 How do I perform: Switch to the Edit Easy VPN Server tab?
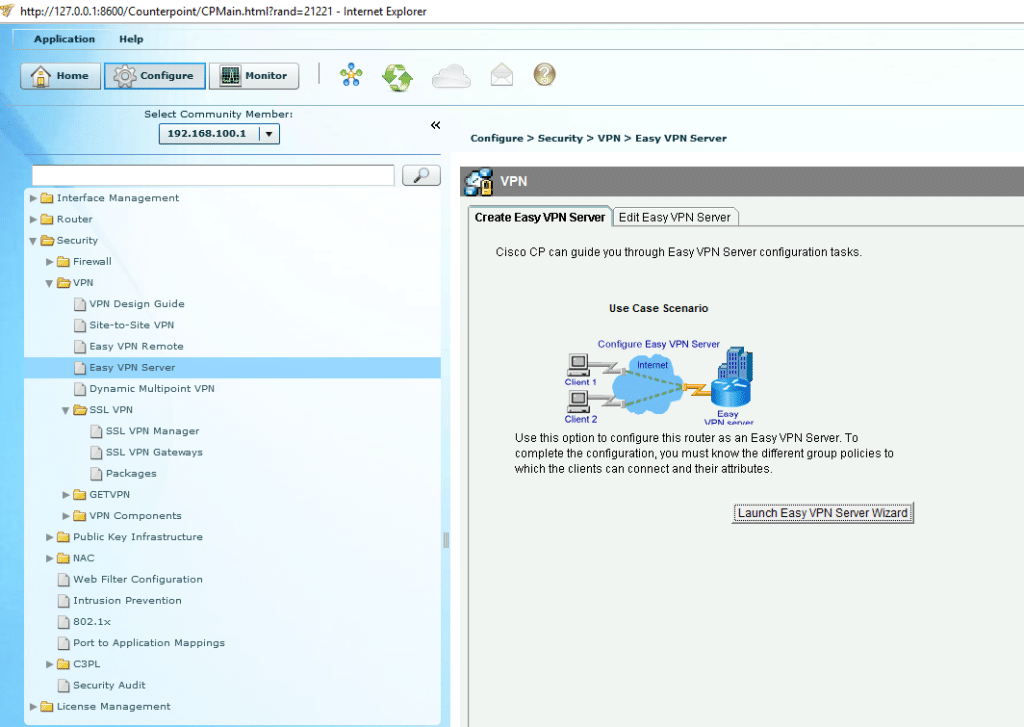click(x=676, y=216)
